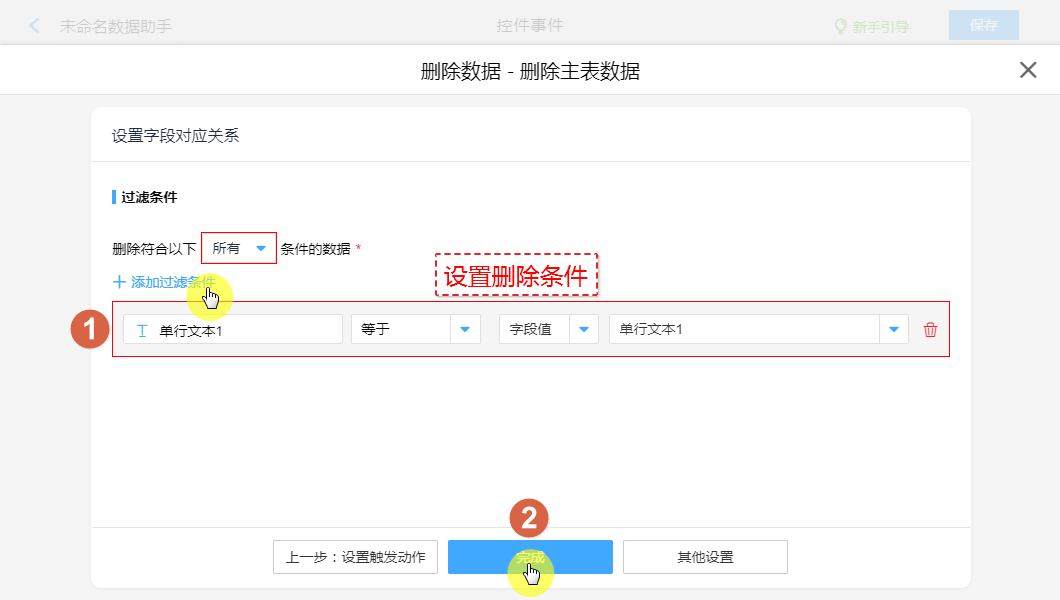Viewport: 1060px width, 600px height.
Task: Close the 删除数据 dialog with X
Action: point(1027,70)
